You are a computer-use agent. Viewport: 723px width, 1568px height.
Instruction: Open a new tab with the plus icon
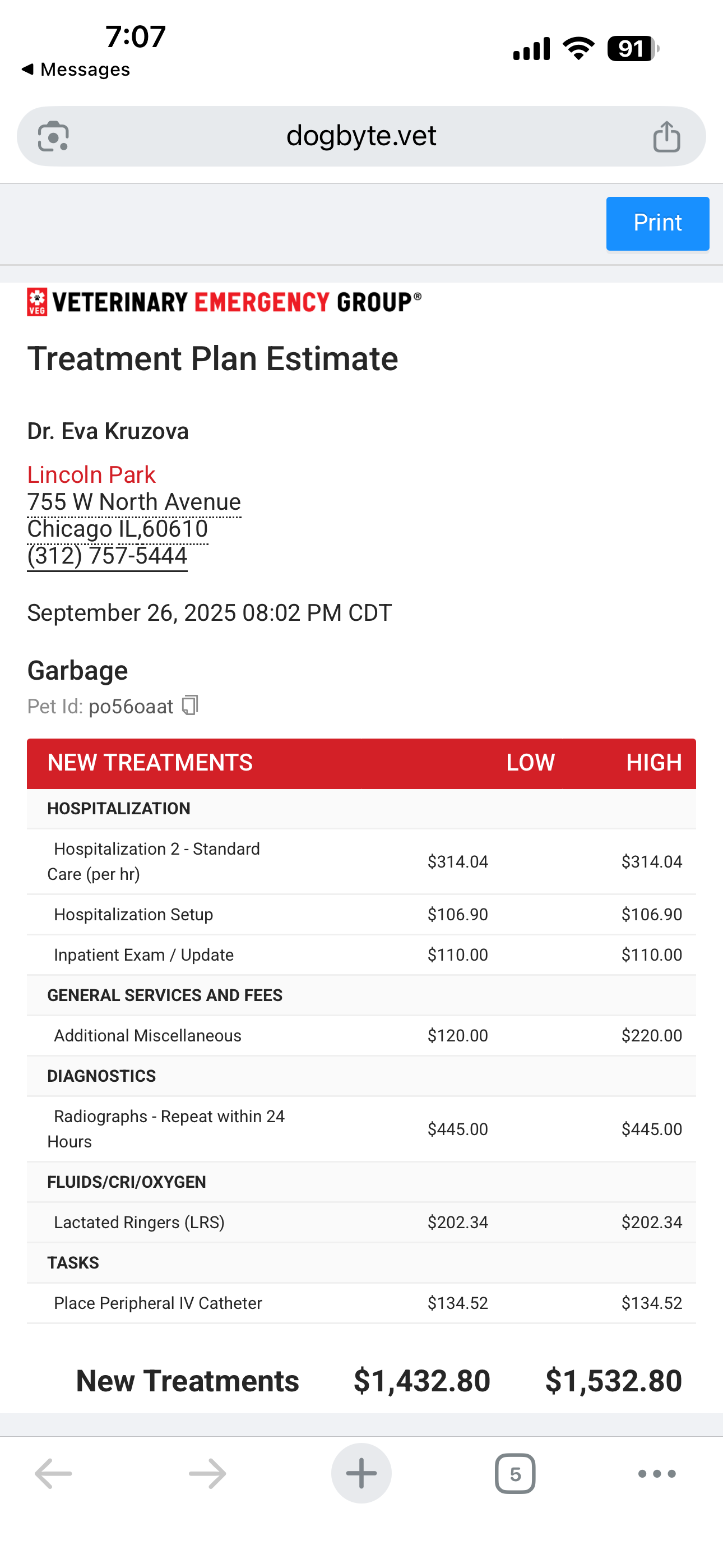(361, 1474)
